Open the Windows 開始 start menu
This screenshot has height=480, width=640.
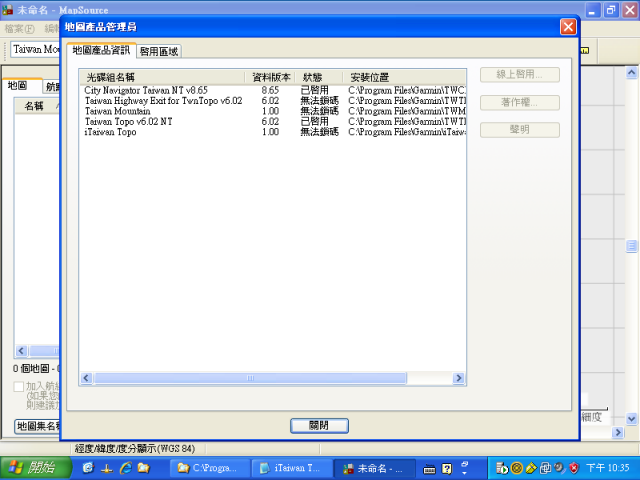coord(36,468)
